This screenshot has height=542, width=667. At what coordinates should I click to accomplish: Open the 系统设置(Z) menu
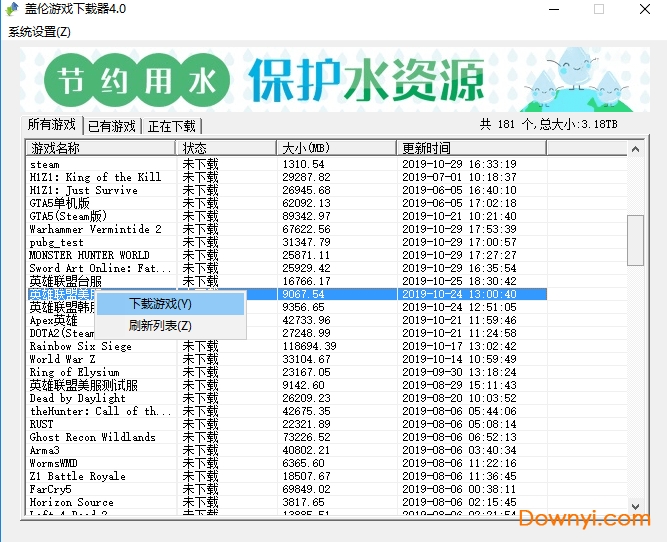[x=40, y=32]
